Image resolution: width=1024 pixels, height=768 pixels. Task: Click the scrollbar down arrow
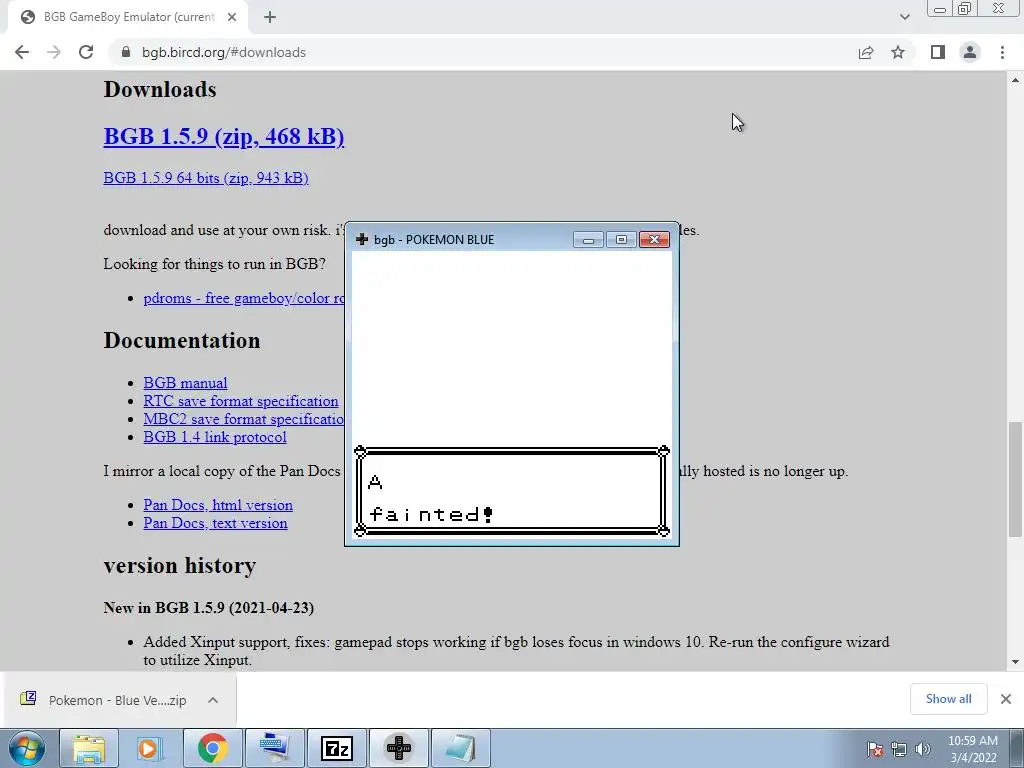pos(1015,662)
